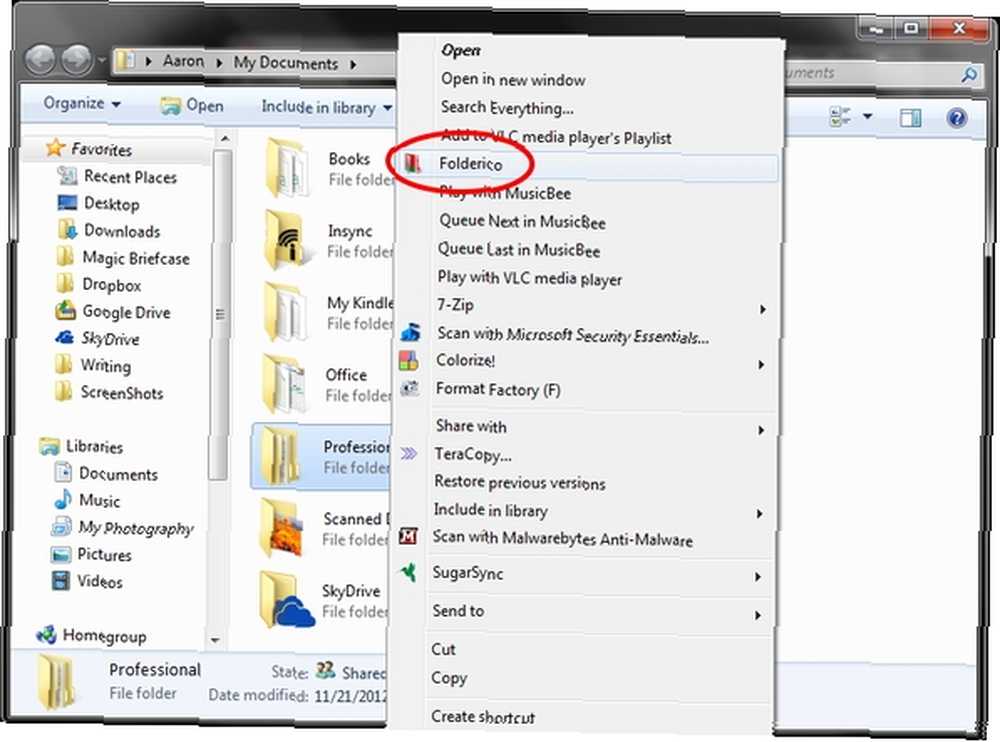Viewport: 1000px width, 742px height.
Task: Select the SkyDrive folder icon in file list
Action: click(x=286, y=600)
